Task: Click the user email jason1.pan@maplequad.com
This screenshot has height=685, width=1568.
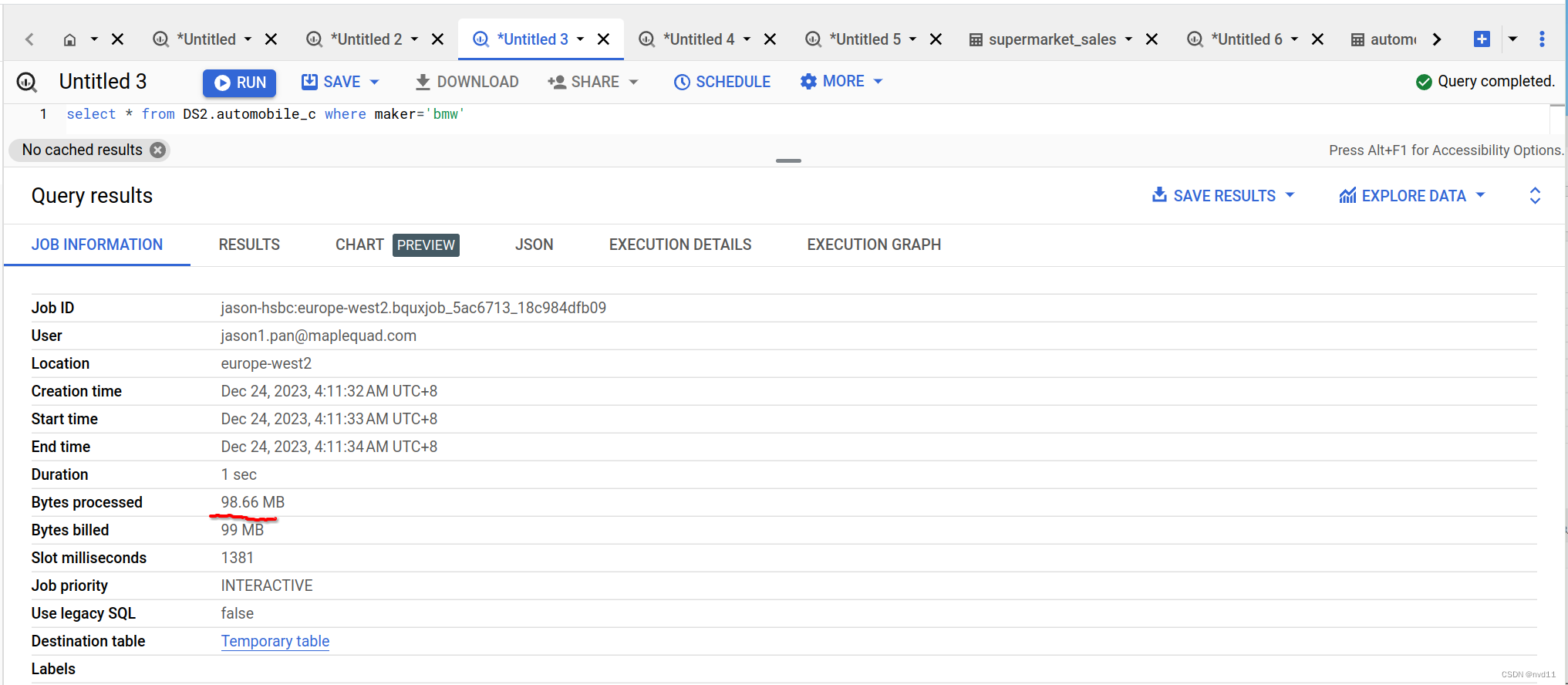Action: 319,336
